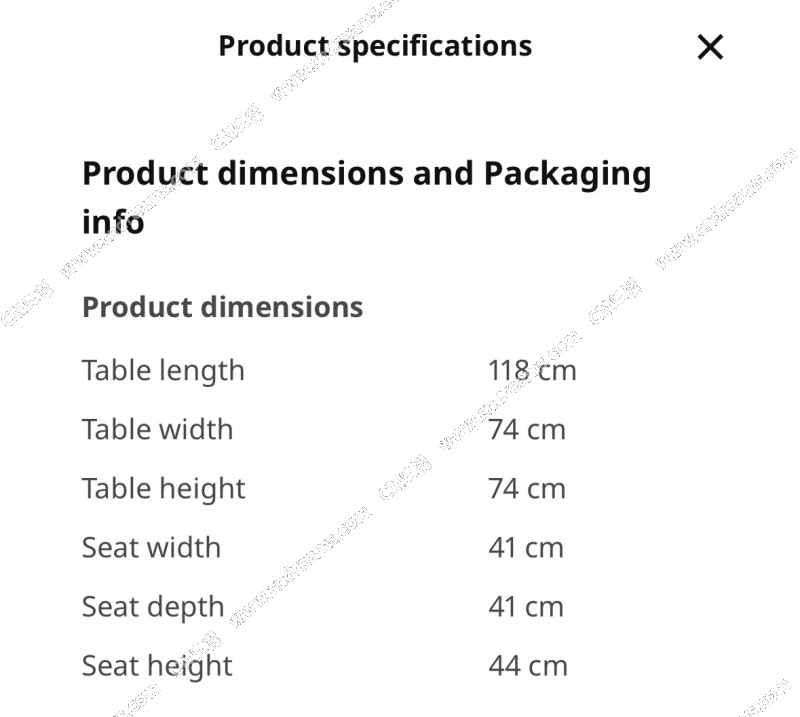Click the word 'info' in the heading
This screenshot has width=800, height=717.
pos(113,222)
